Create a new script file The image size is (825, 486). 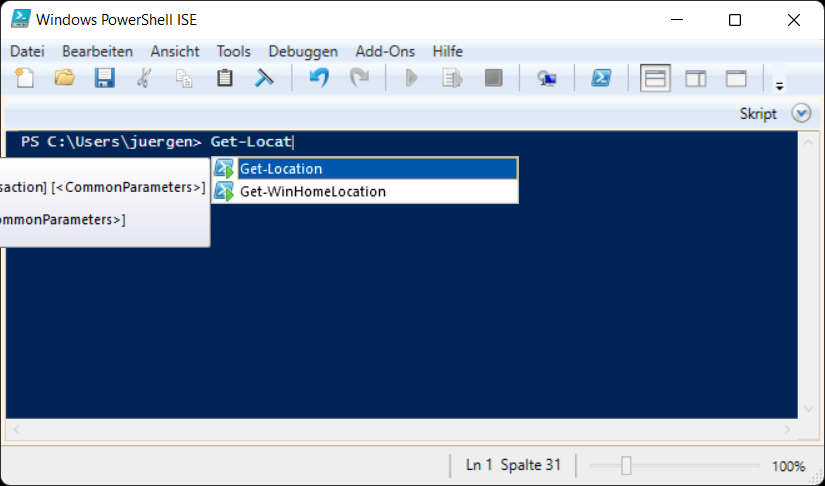25,78
